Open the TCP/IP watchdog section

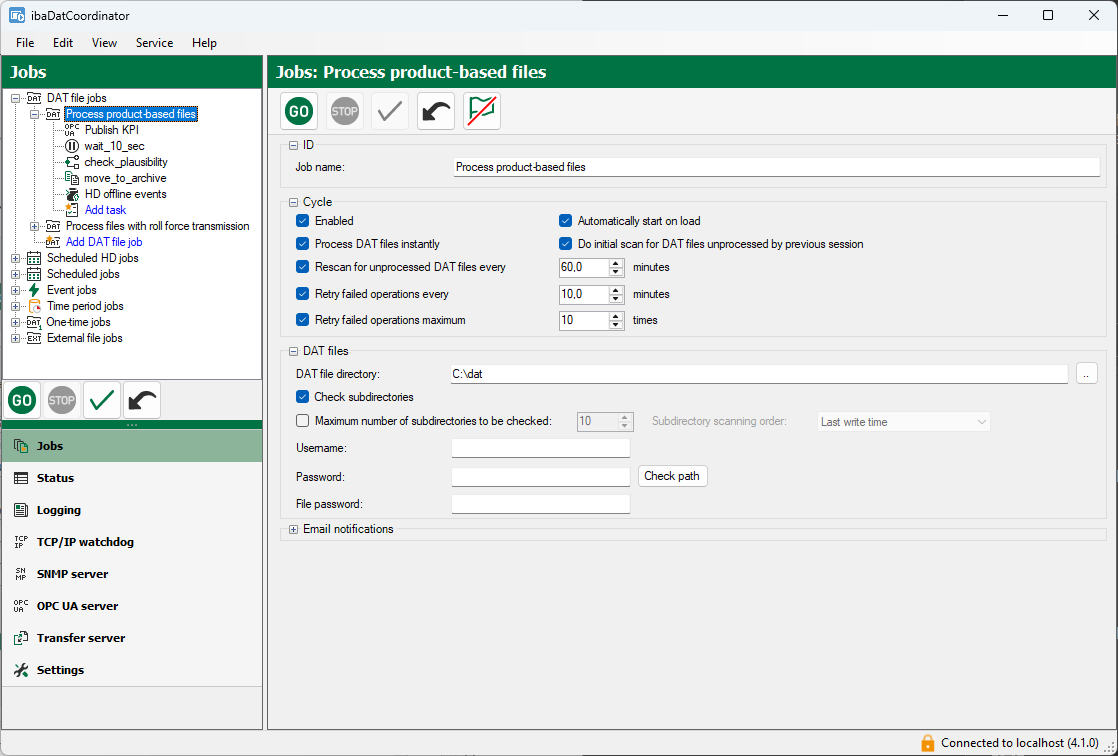[x=133, y=542]
